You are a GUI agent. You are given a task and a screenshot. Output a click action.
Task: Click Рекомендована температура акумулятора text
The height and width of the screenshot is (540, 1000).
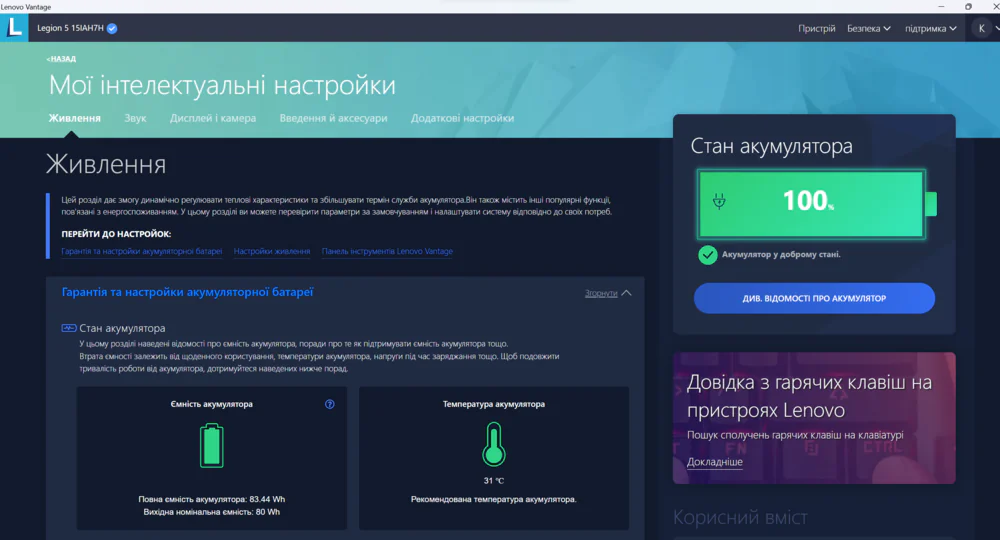tap(494, 499)
